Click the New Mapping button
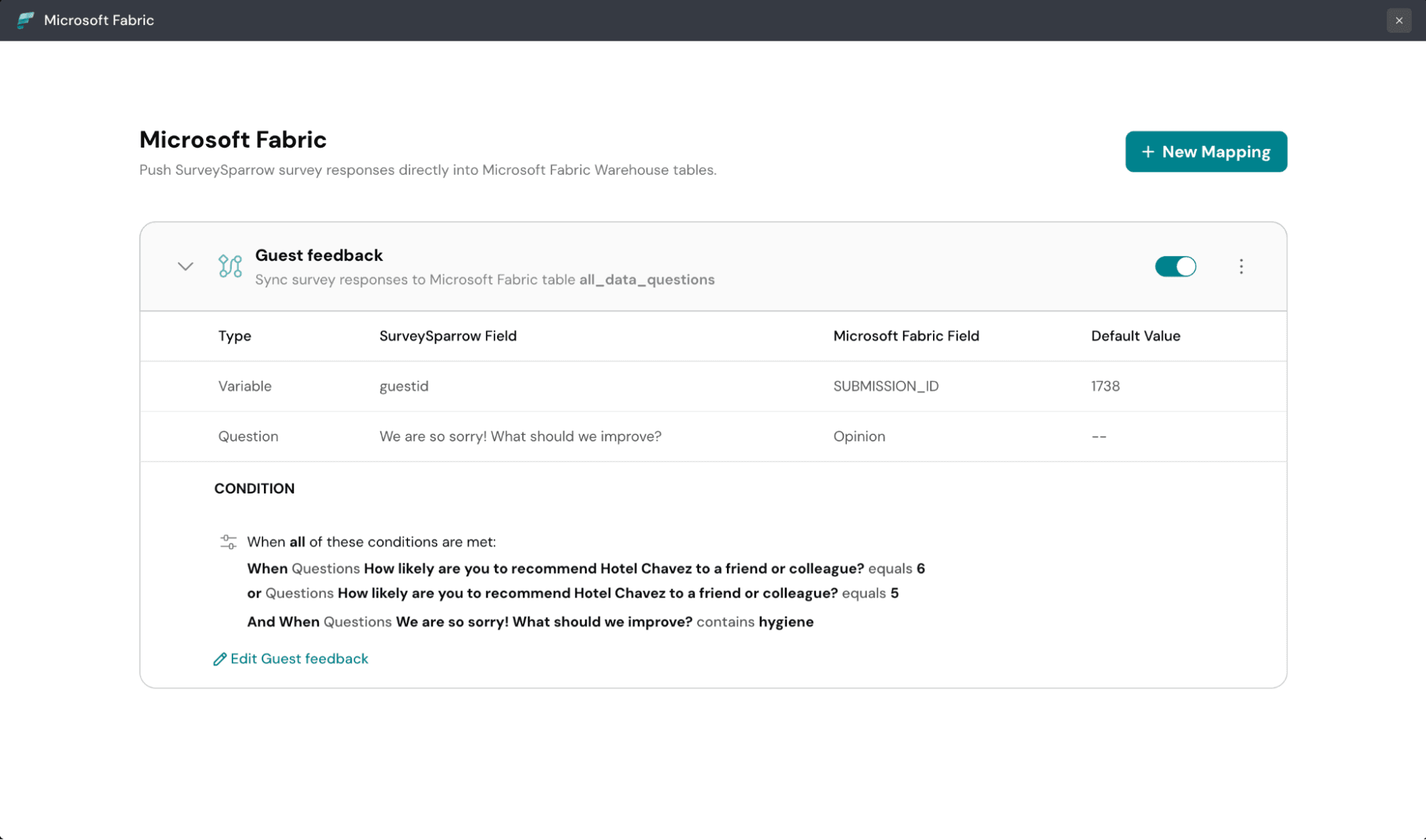Image resolution: width=1426 pixels, height=840 pixels. click(x=1206, y=152)
